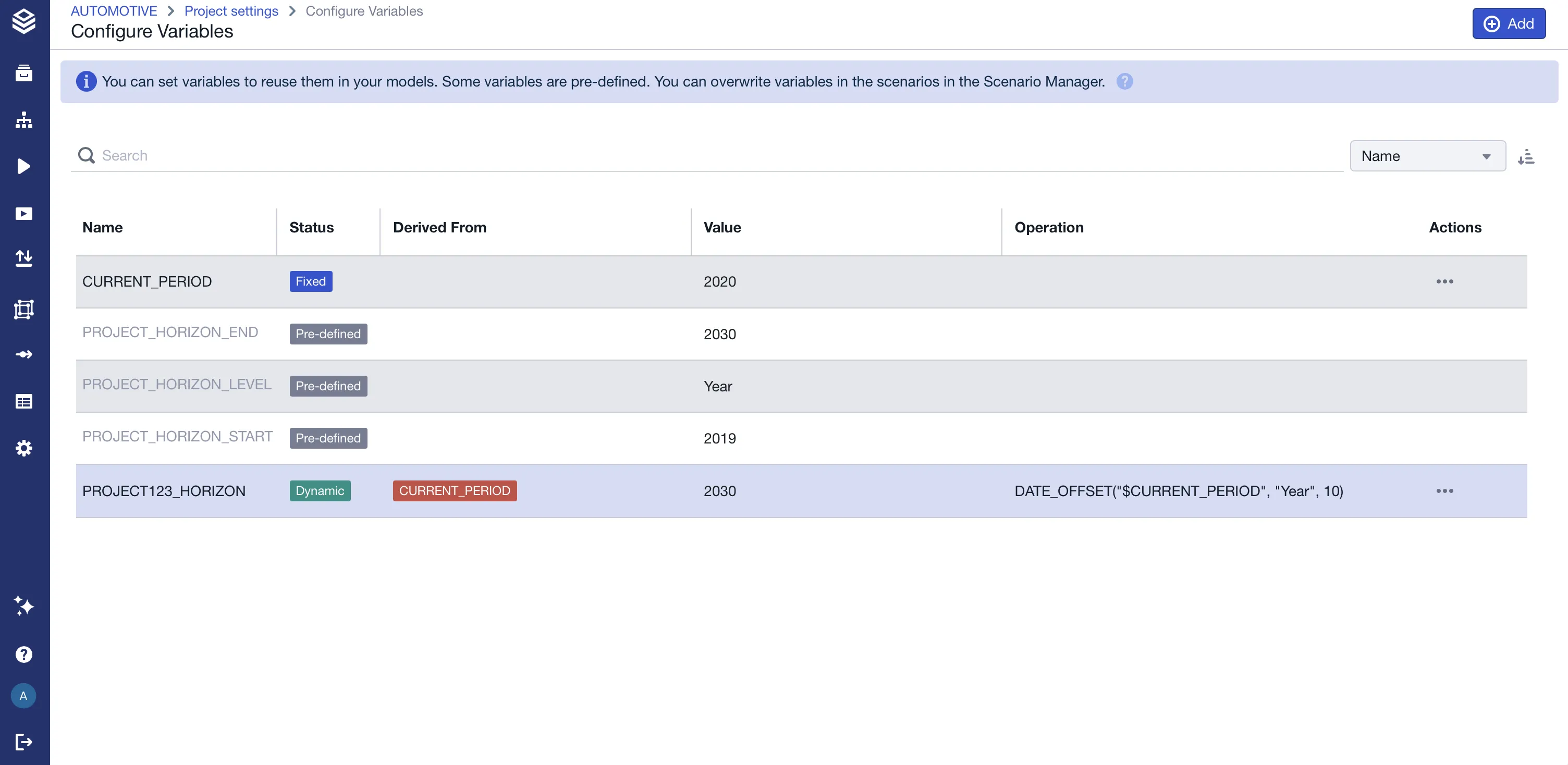The height and width of the screenshot is (765, 1568).
Task: Click the Dynamic status badge
Action: (320, 490)
